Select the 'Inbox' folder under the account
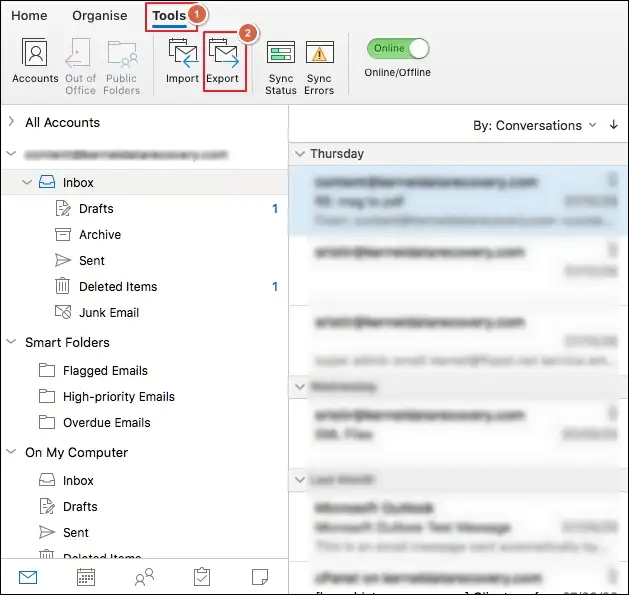The height and width of the screenshot is (595, 629). point(78,183)
